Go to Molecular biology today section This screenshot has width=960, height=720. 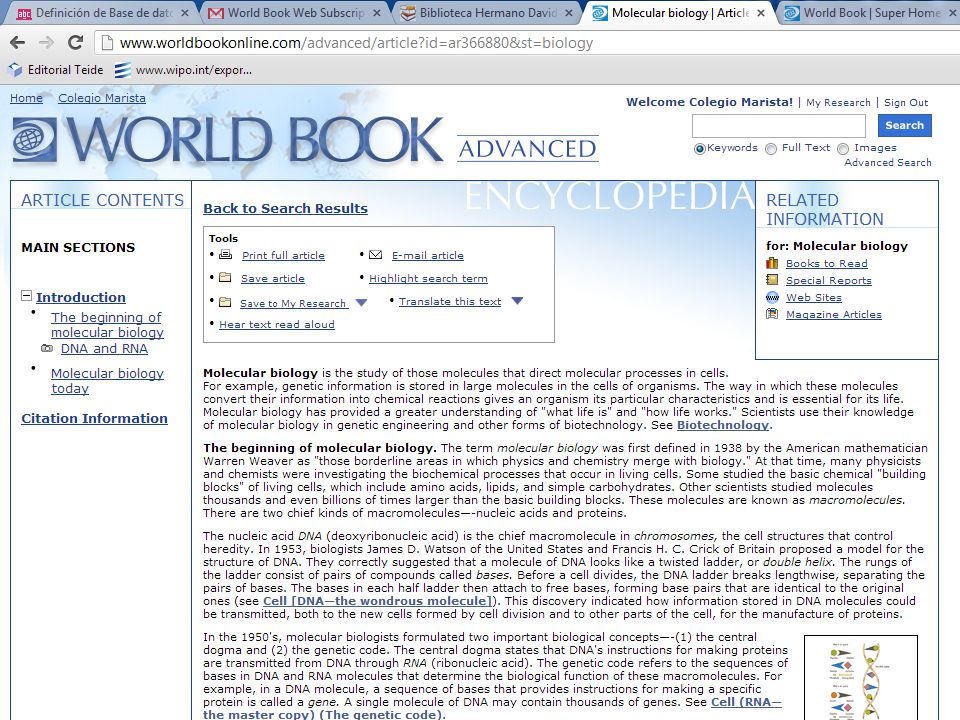click(107, 380)
